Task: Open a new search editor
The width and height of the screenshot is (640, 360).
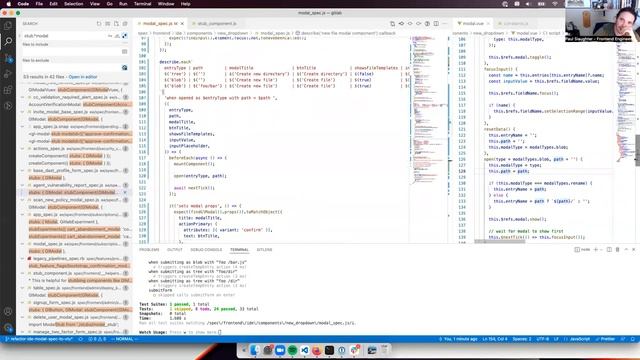Action: coord(116,24)
